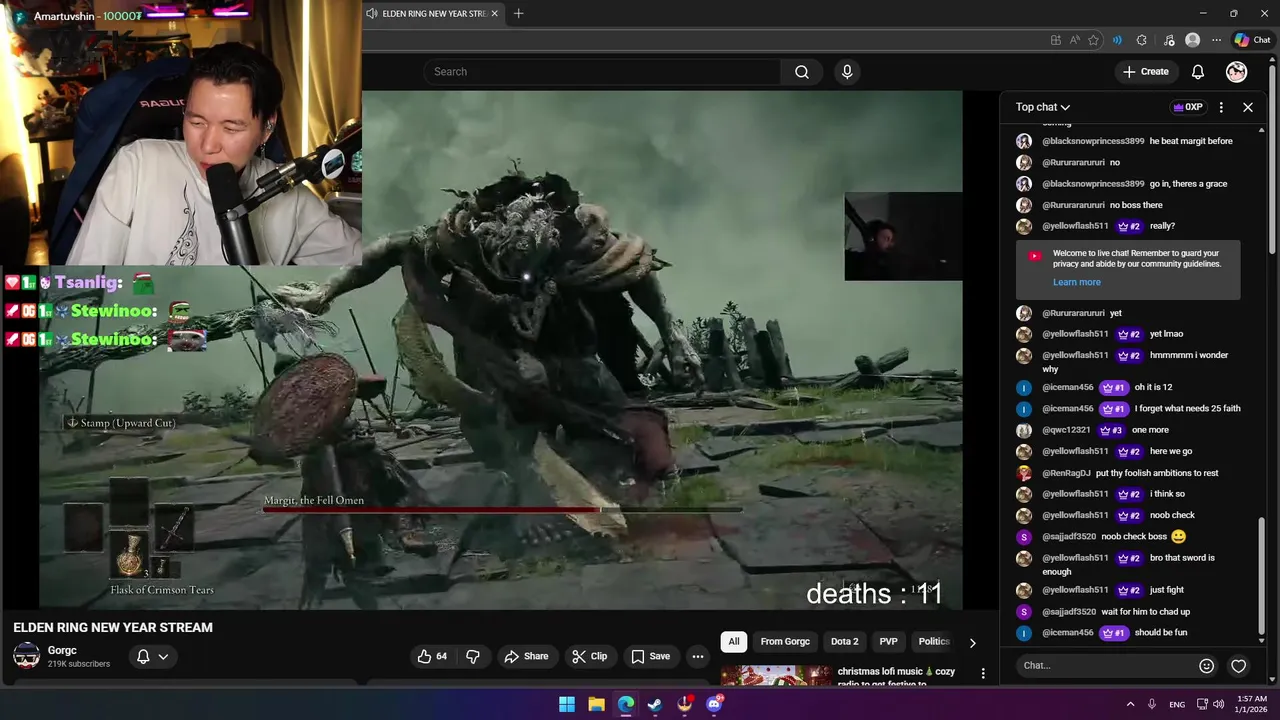
Task: Click the live chat scrollbar
Action: pos(1263,578)
